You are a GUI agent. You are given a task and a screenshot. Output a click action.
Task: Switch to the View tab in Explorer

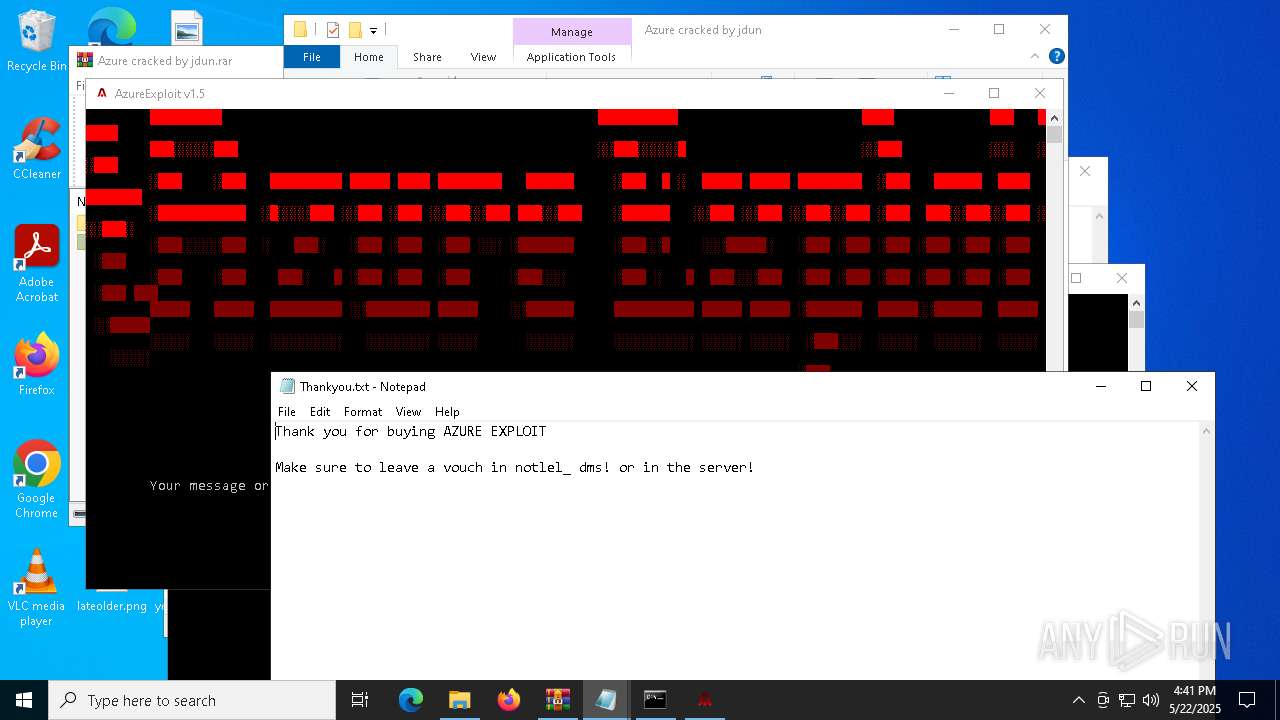(x=483, y=57)
